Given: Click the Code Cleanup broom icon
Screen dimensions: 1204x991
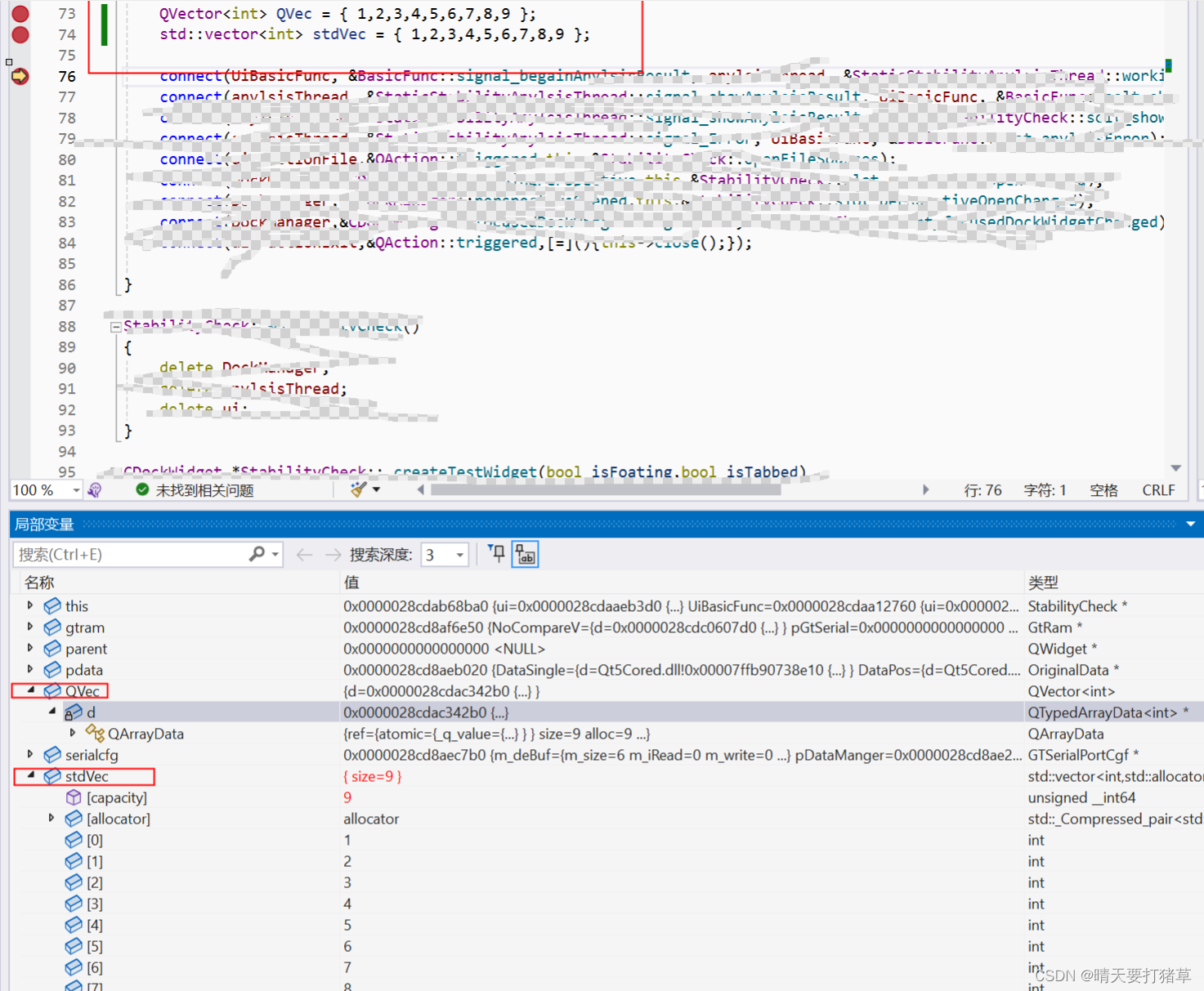Looking at the screenshot, I should 358,489.
